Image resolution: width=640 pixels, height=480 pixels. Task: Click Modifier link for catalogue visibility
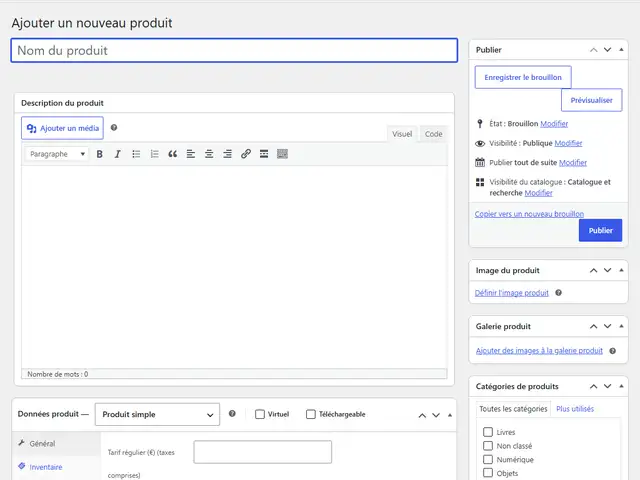click(538, 193)
